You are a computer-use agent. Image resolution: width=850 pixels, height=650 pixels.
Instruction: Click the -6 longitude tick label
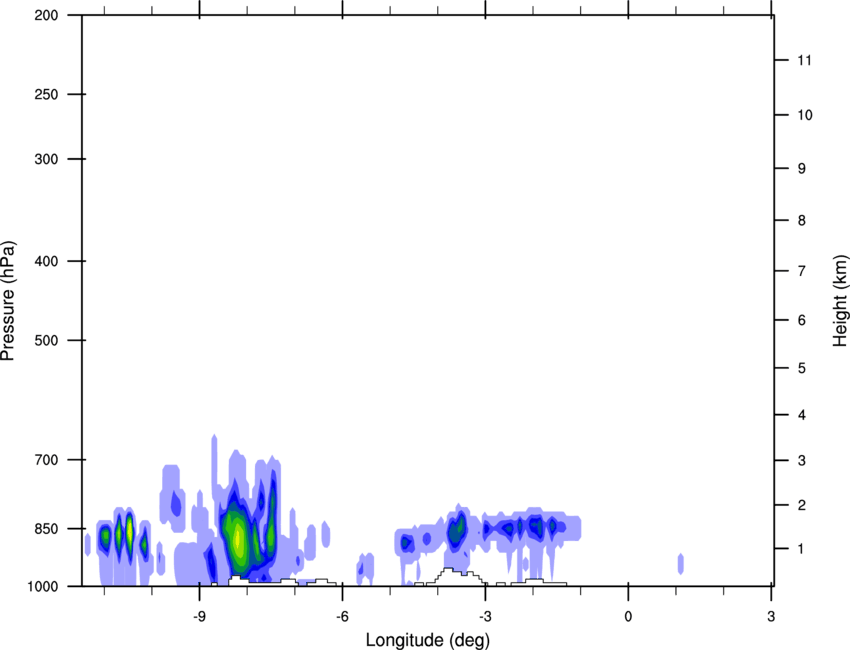point(342,617)
